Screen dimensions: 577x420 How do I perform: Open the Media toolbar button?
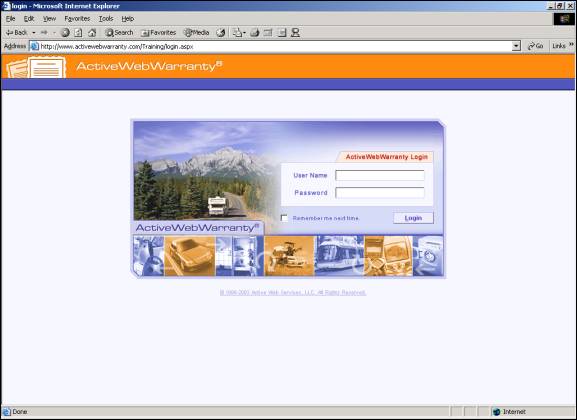(197, 33)
